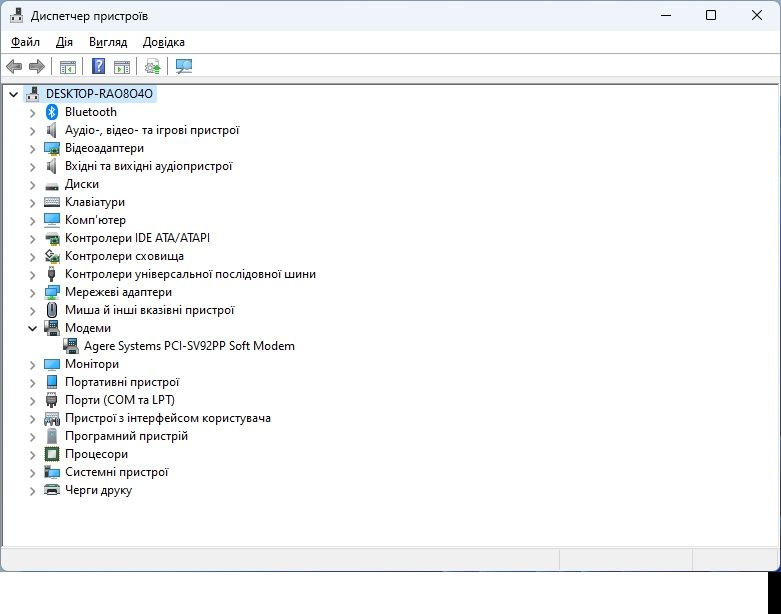Expand Пристрої з інтерфейсом користувача

coord(32,418)
